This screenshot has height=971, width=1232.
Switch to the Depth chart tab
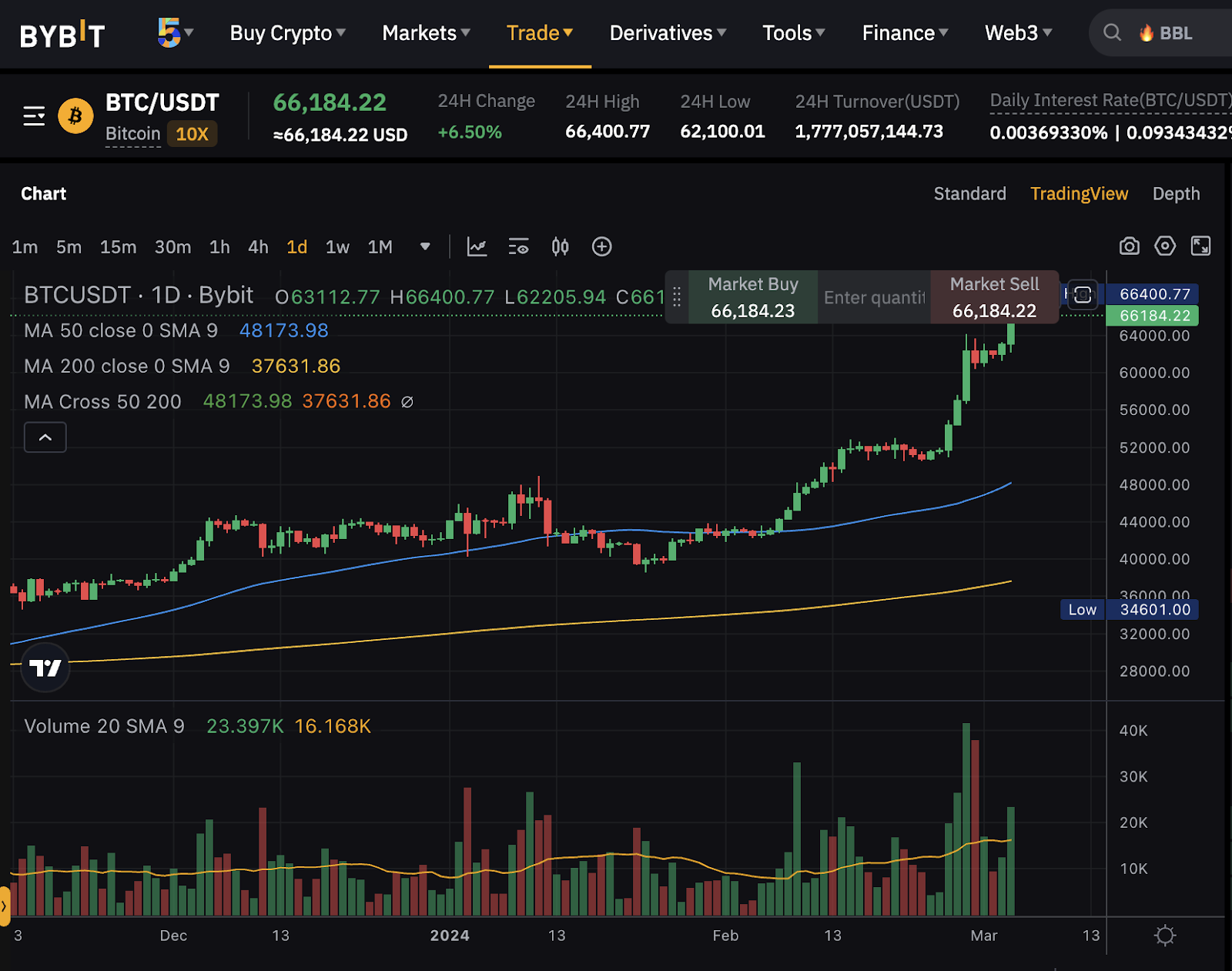pyautogui.click(x=1176, y=194)
